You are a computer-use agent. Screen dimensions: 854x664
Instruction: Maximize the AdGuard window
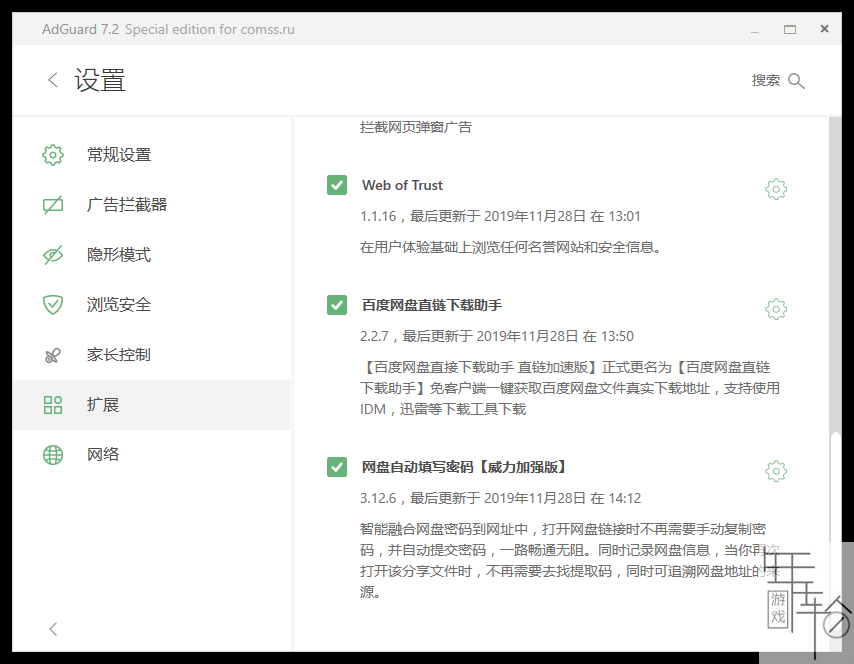coord(790,29)
